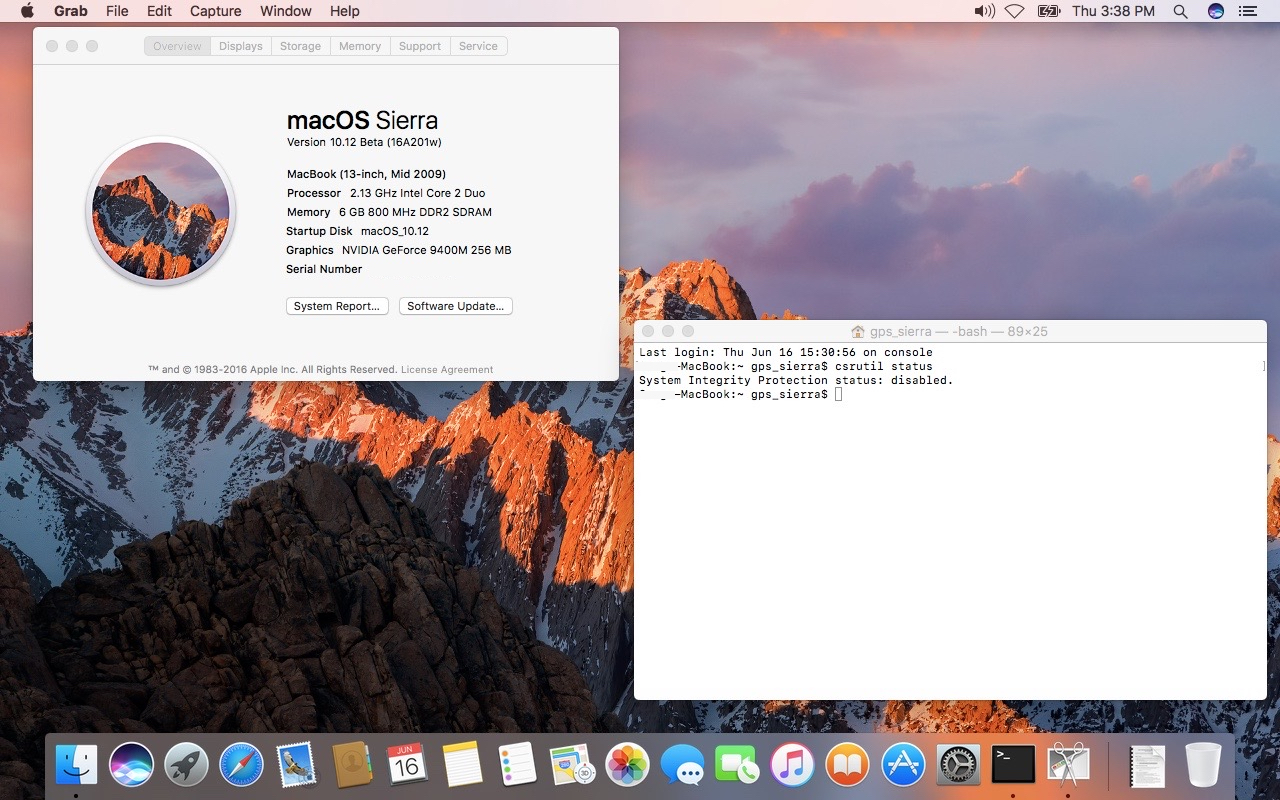Image resolution: width=1280 pixels, height=800 pixels.
Task: Open Calendar icon showing Jun 16
Action: pyautogui.click(x=407, y=765)
